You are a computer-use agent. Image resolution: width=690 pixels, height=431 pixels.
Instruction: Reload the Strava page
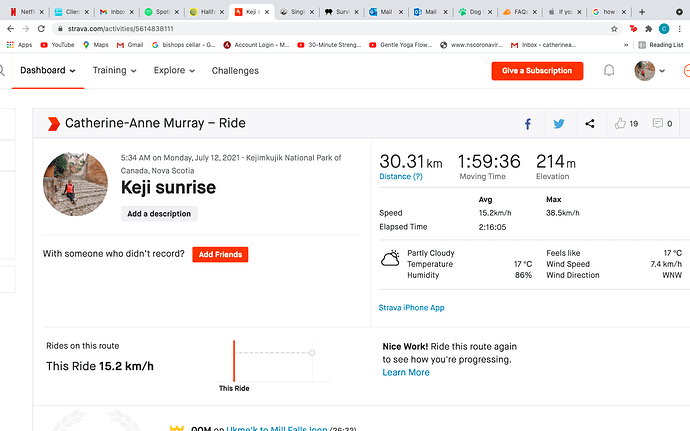click(42, 29)
